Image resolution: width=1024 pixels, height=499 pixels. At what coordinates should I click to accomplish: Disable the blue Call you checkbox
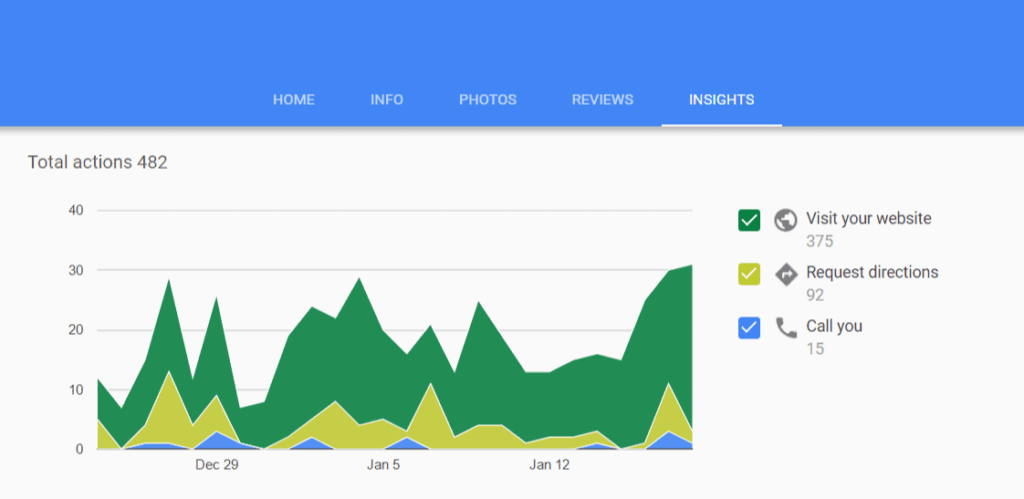[749, 327]
